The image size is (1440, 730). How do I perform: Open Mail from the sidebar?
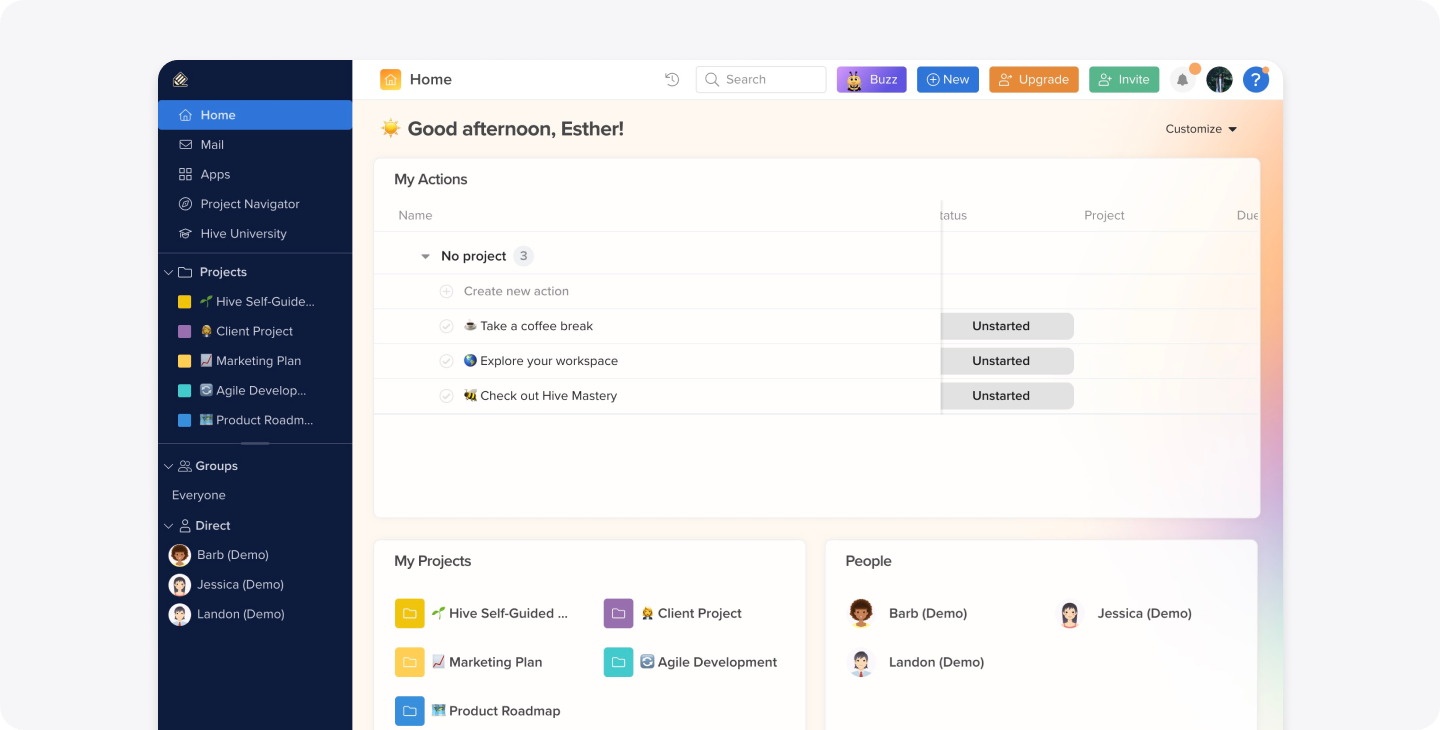tap(213, 144)
